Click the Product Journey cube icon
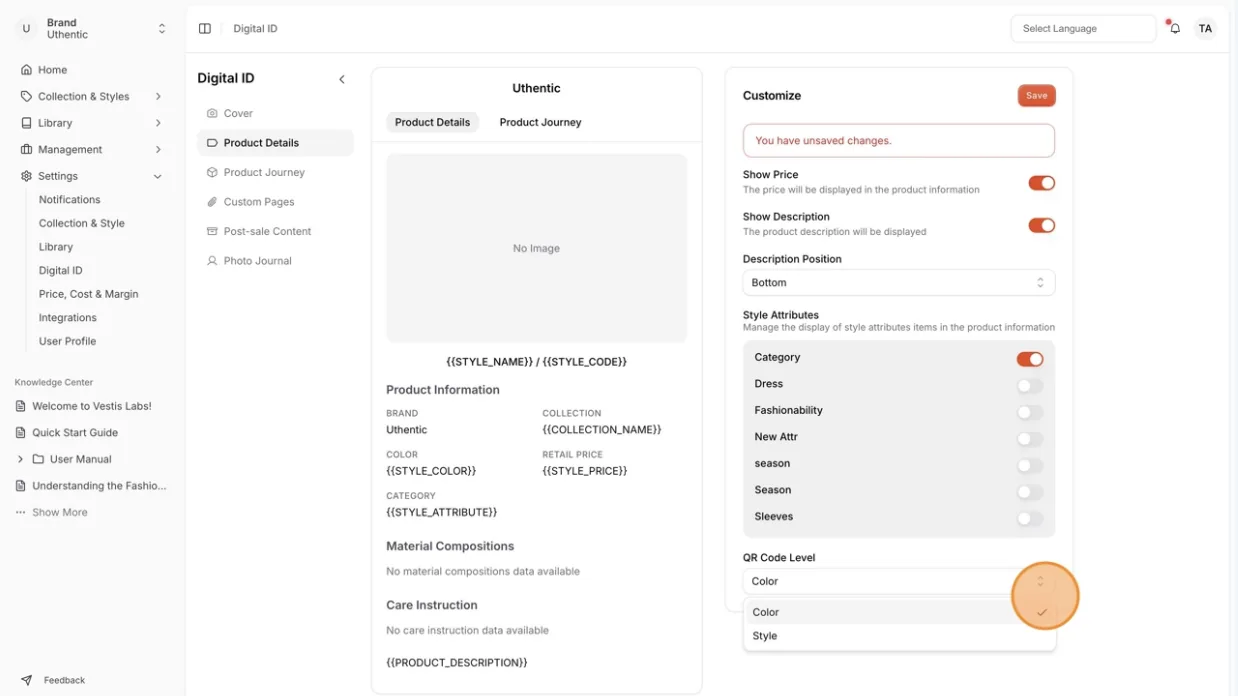This screenshot has height=696, width=1238. [212, 173]
